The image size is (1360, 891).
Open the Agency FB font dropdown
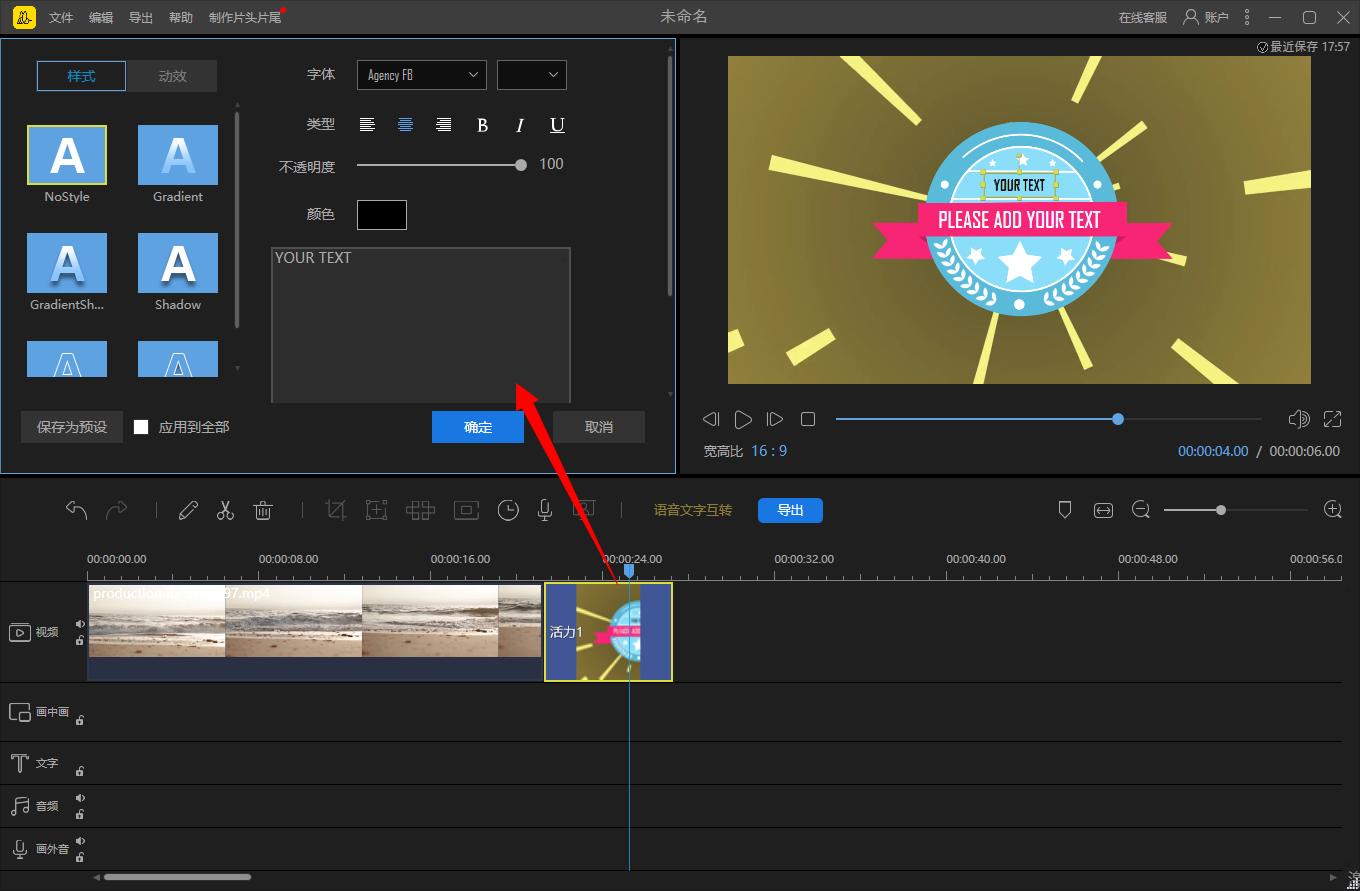(421, 75)
